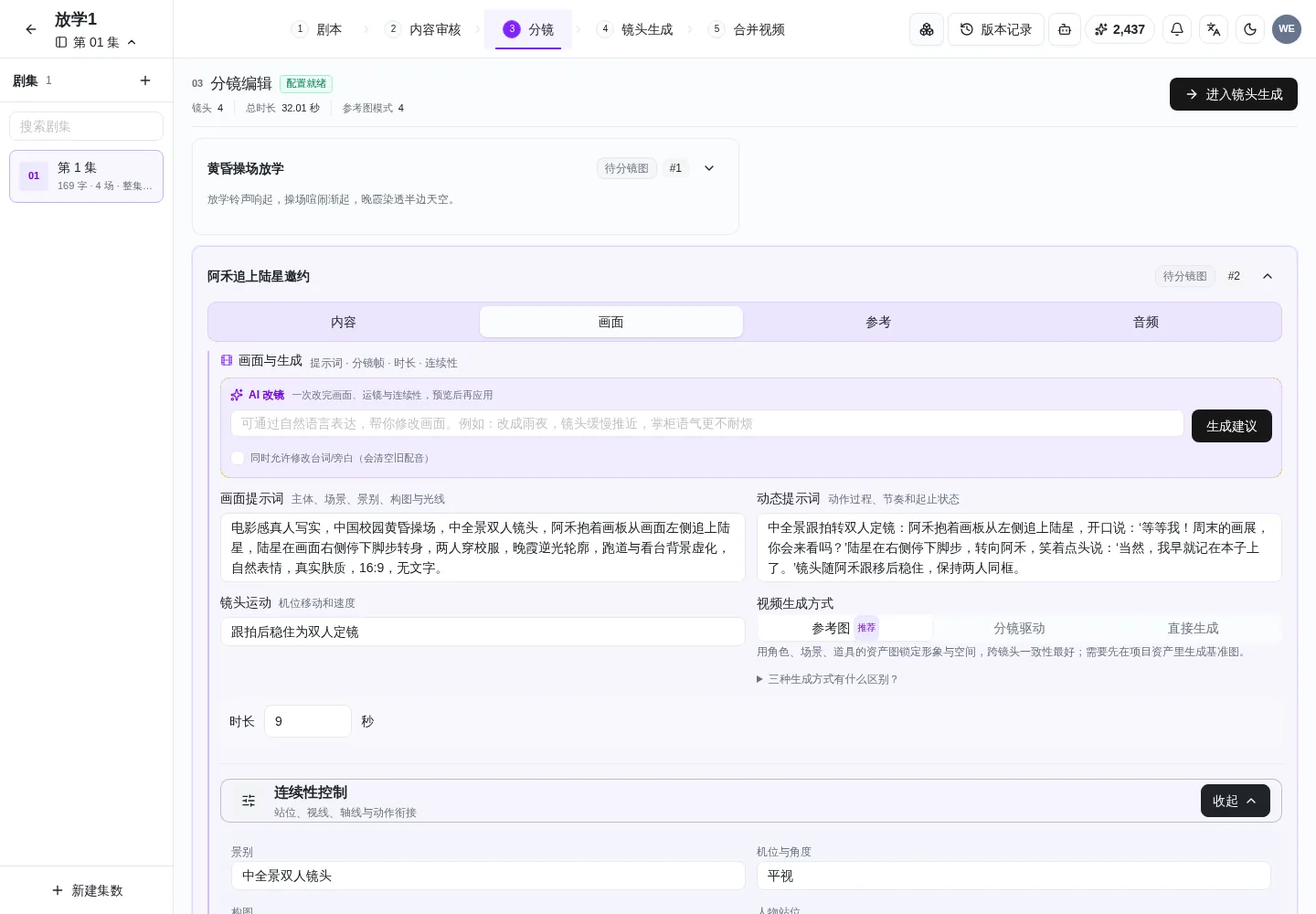Focus the 搜索剧集 search field

[87, 126]
